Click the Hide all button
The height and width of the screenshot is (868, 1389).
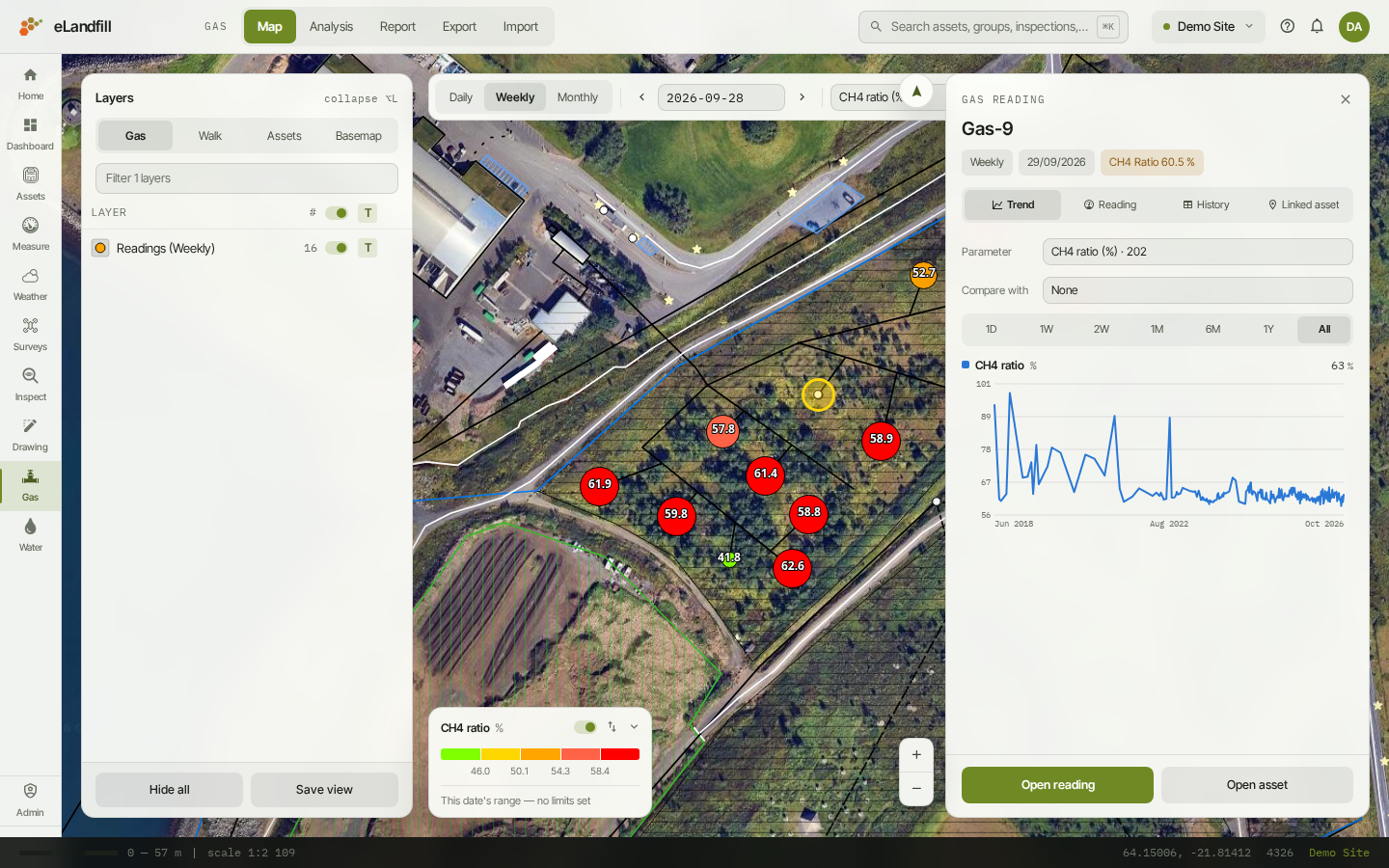point(169,790)
